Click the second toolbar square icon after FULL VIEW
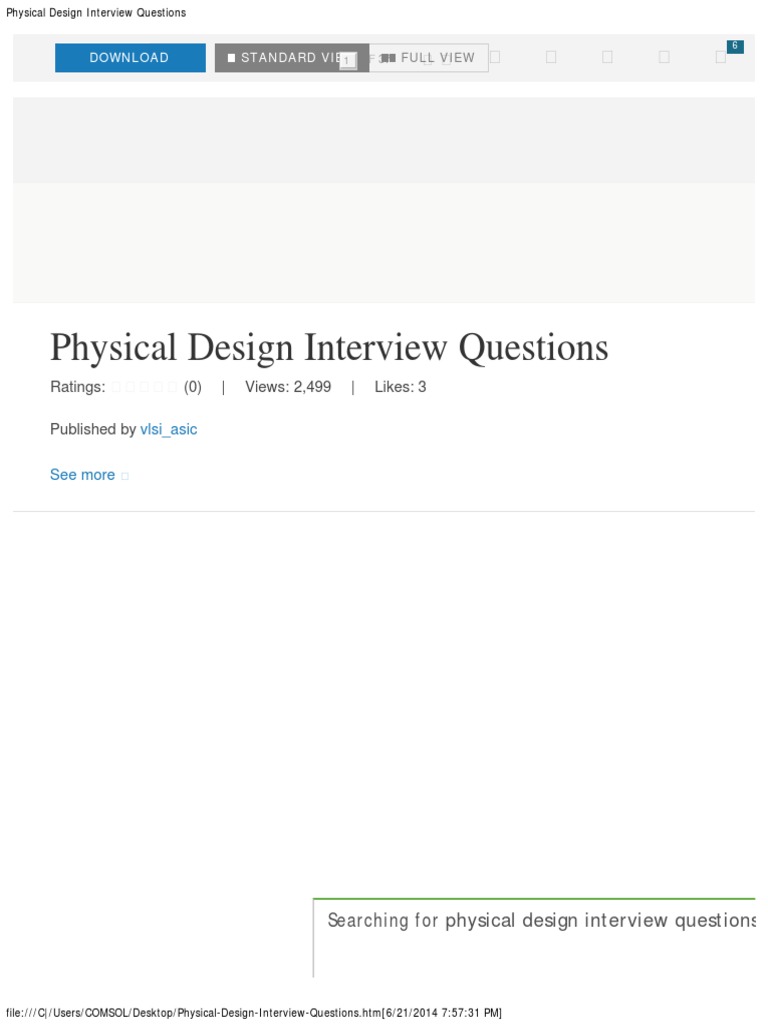Image resolution: width=768 pixels, height=1024 pixels. point(551,57)
